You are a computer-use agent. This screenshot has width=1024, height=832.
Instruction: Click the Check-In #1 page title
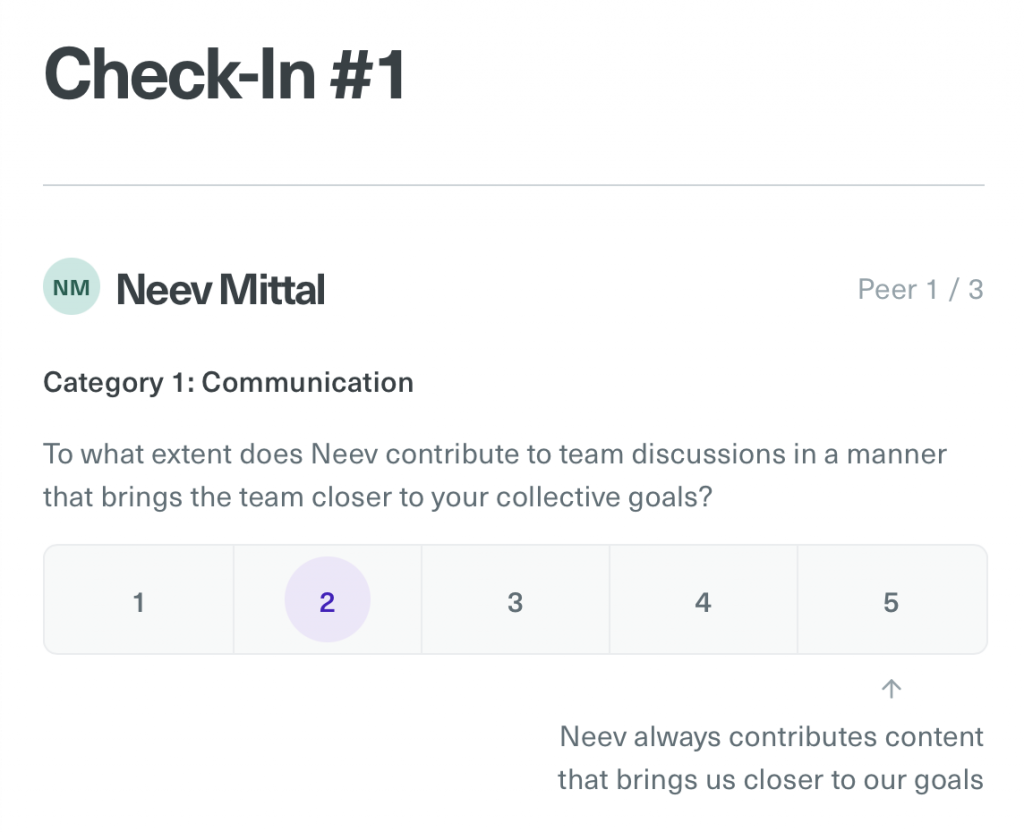[224, 76]
